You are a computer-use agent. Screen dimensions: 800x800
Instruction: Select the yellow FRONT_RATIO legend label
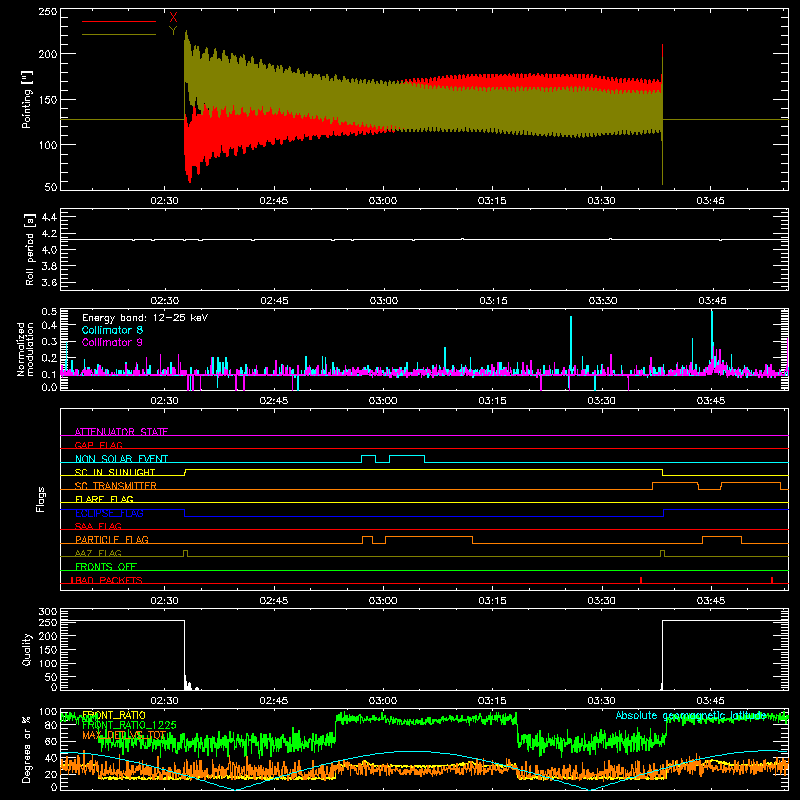click(x=114, y=715)
